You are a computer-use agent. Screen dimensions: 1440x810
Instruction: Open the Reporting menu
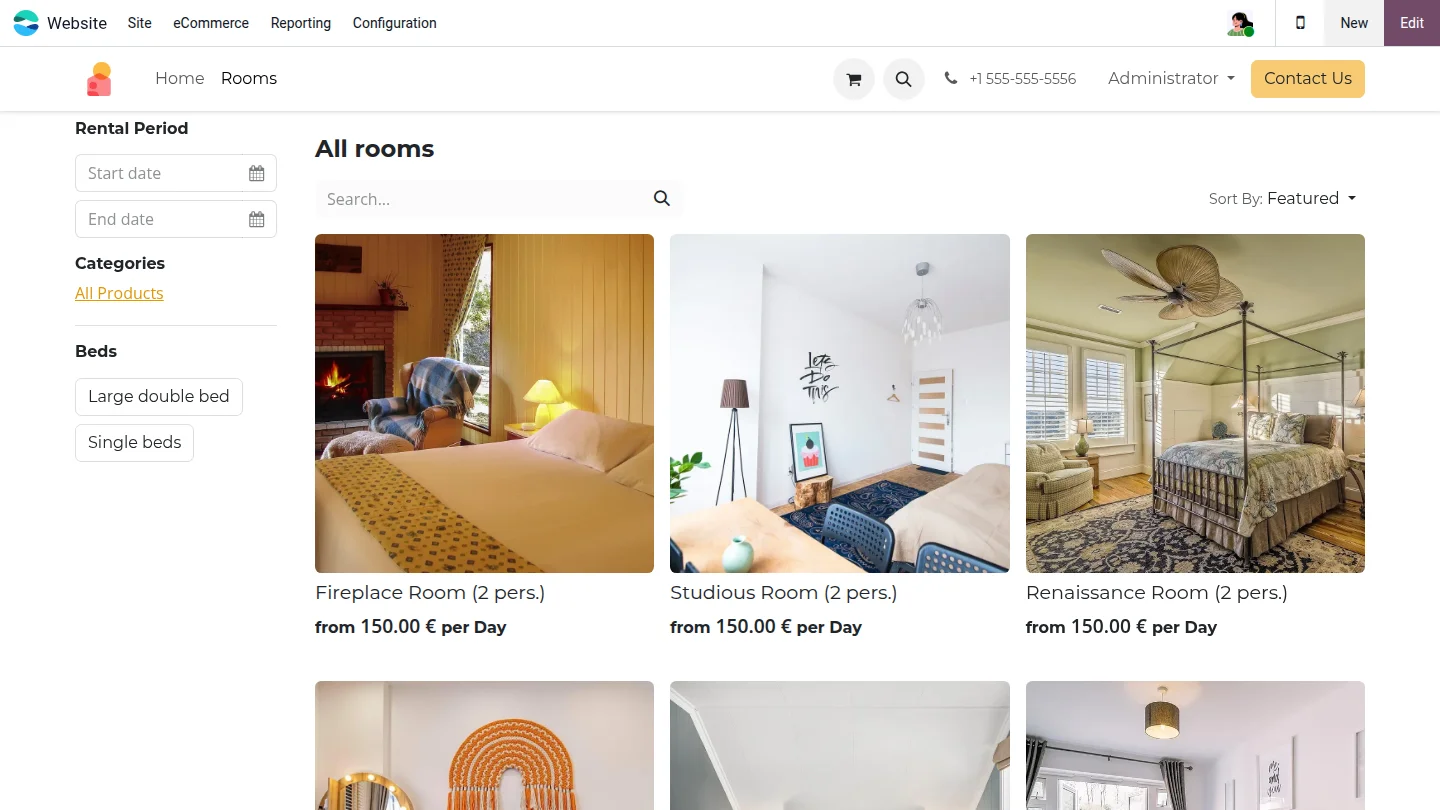click(x=301, y=23)
